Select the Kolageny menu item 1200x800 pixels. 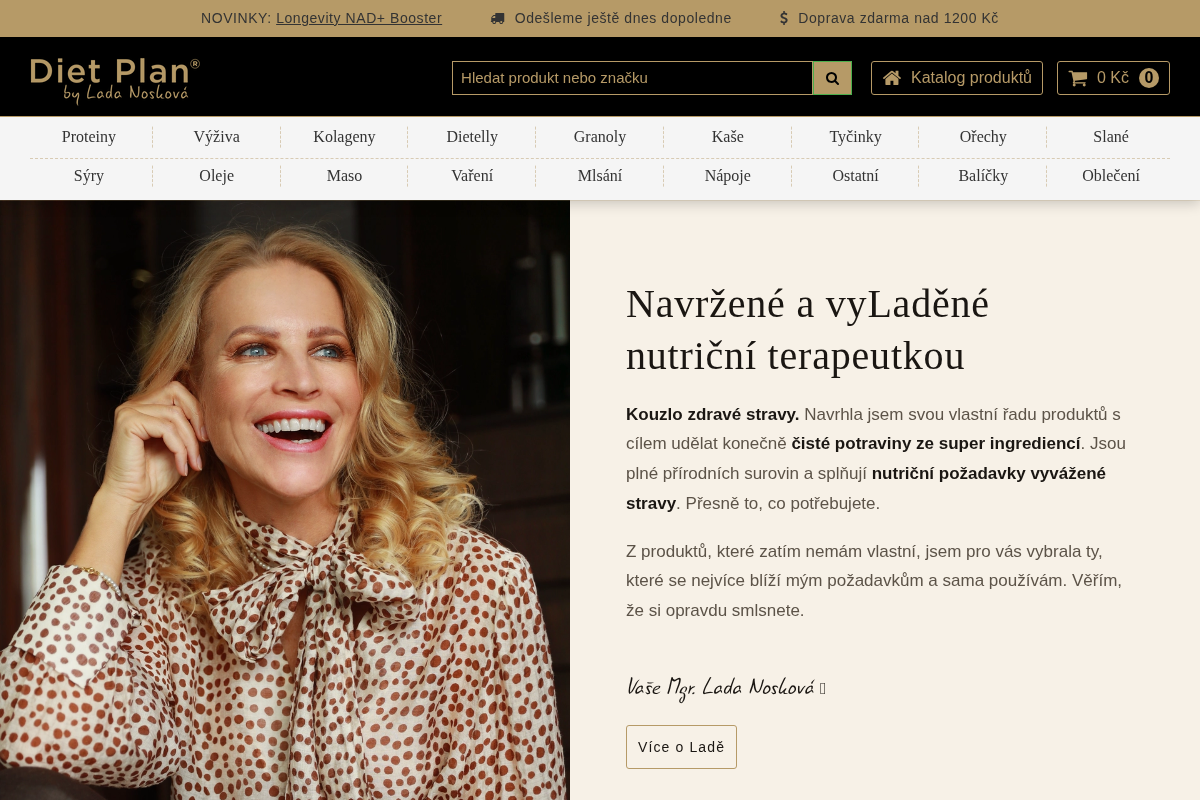[x=344, y=137]
